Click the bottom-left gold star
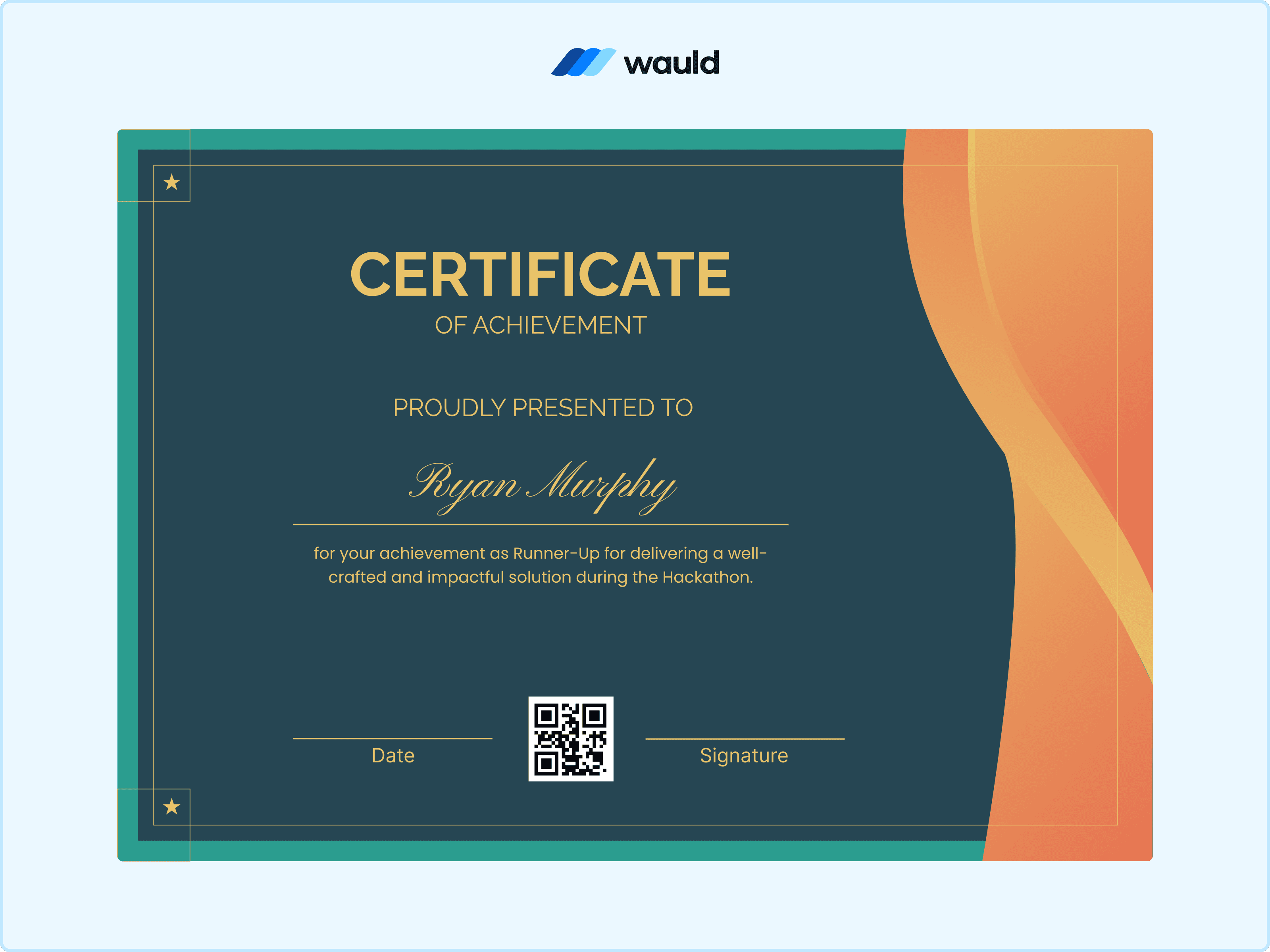 (172, 807)
